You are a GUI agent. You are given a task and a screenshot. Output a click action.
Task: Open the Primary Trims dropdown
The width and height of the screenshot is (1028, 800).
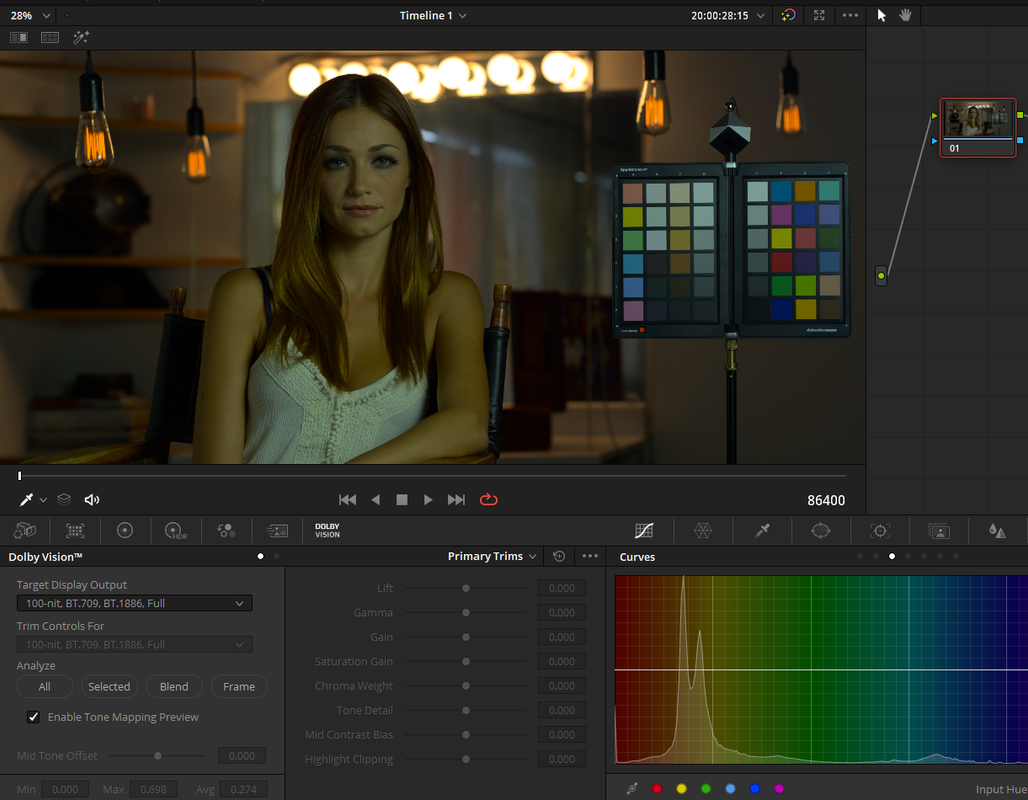coord(492,556)
